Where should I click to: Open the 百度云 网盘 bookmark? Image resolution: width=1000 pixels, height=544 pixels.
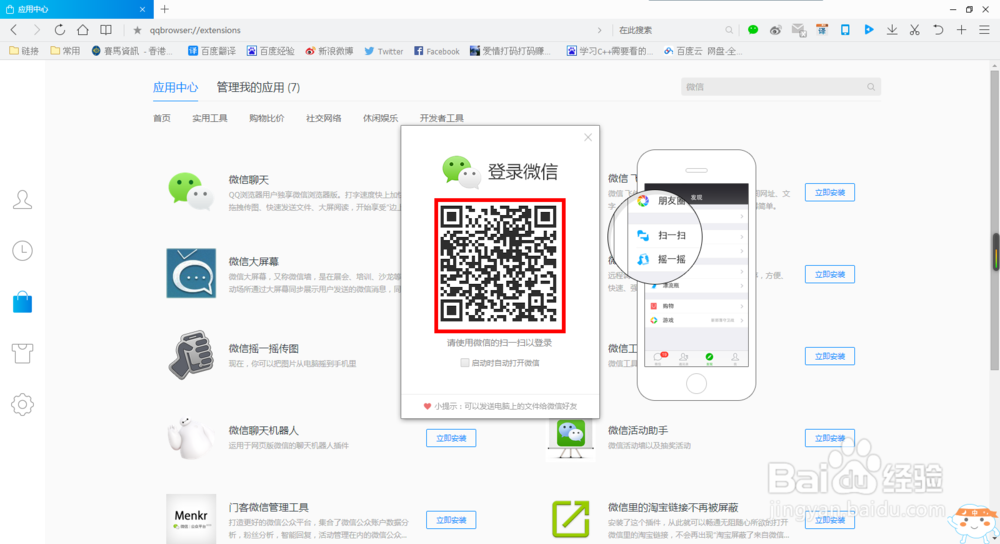tap(703, 51)
